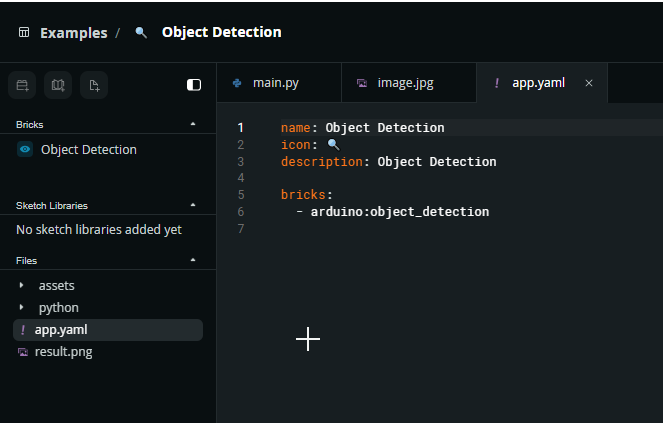Viewport: 663px width, 423px height.
Task: Collapse the Files section
Action: 193,260
